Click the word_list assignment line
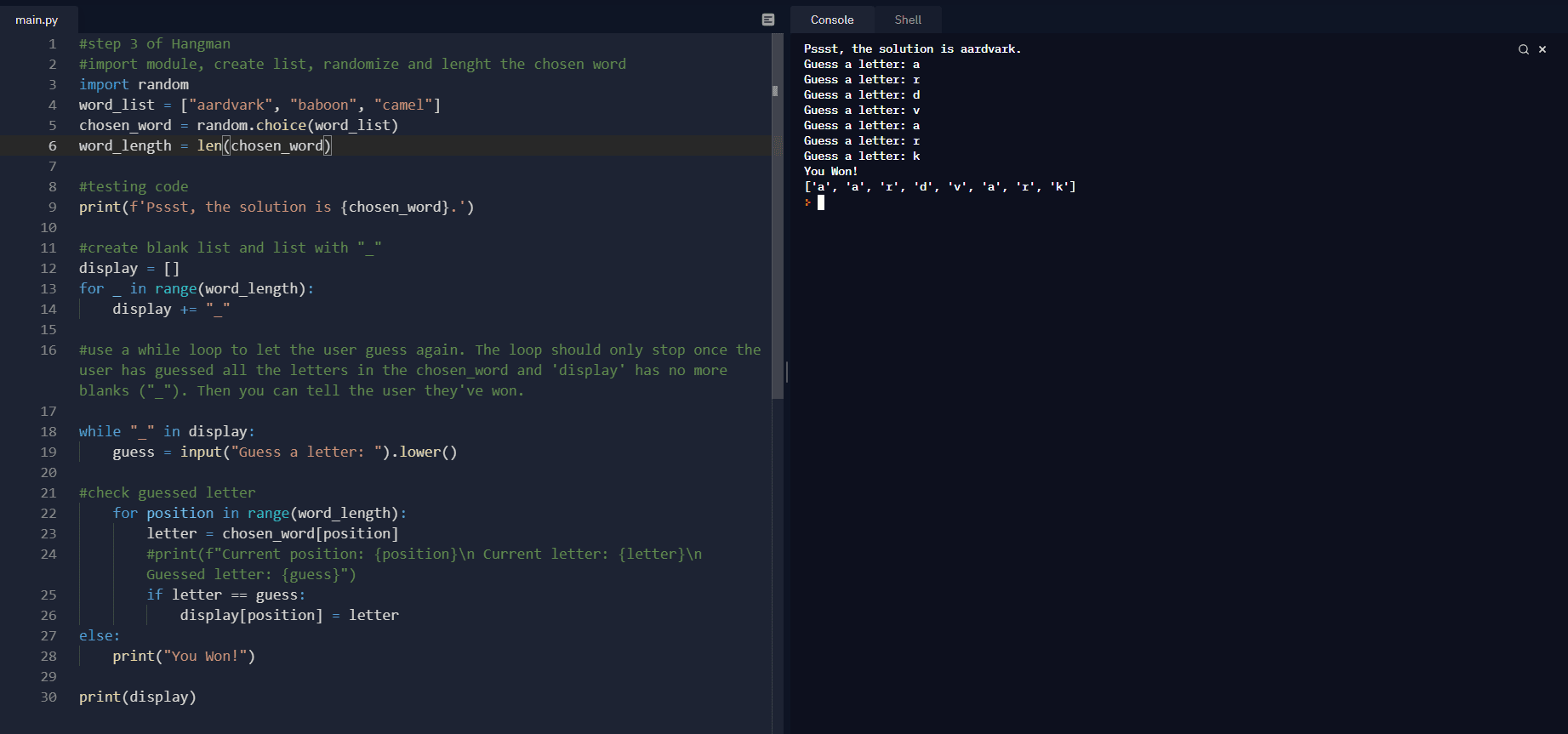The width and height of the screenshot is (1568, 734). click(x=259, y=105)
